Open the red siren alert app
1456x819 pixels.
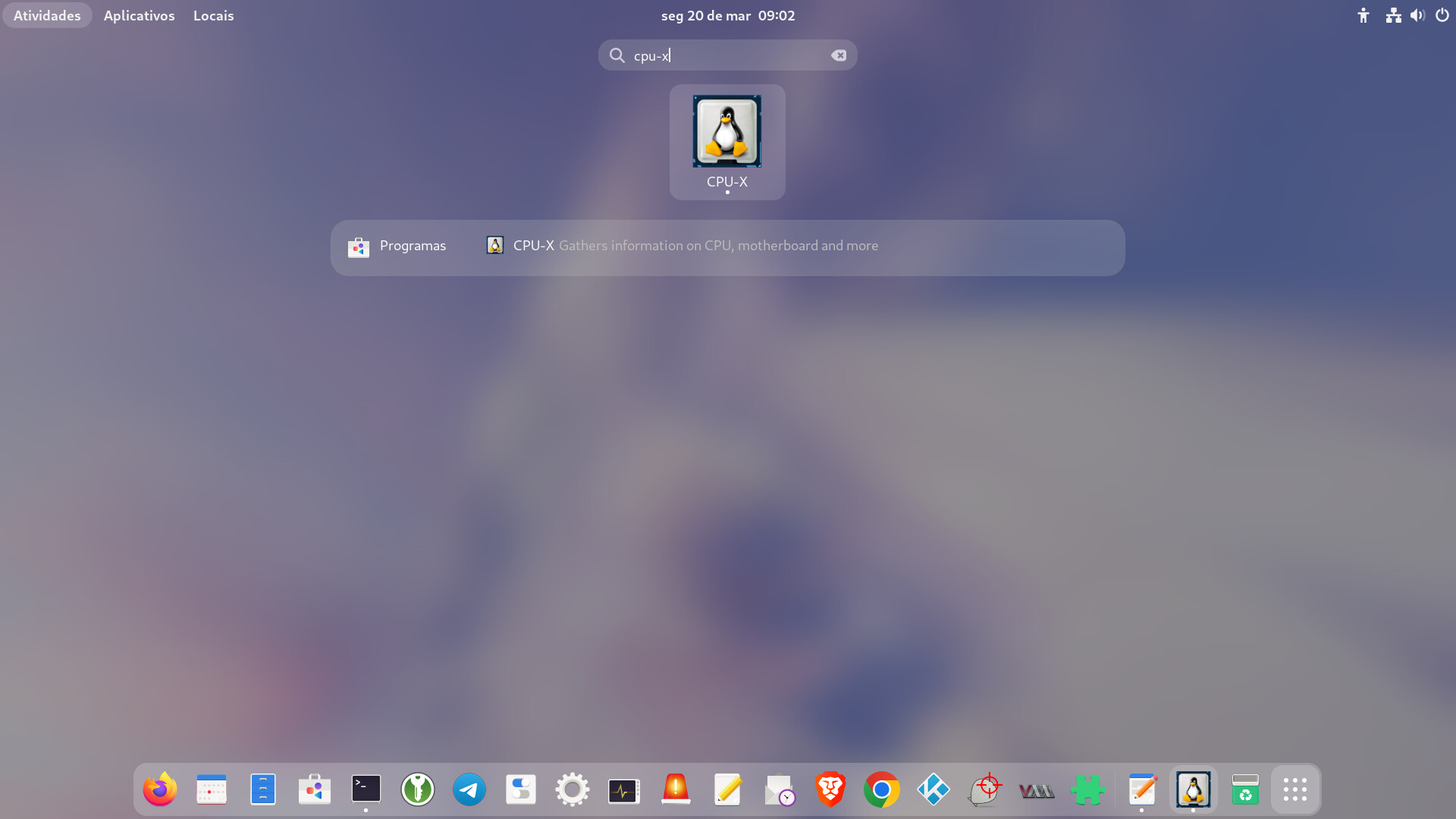point(676,789)
